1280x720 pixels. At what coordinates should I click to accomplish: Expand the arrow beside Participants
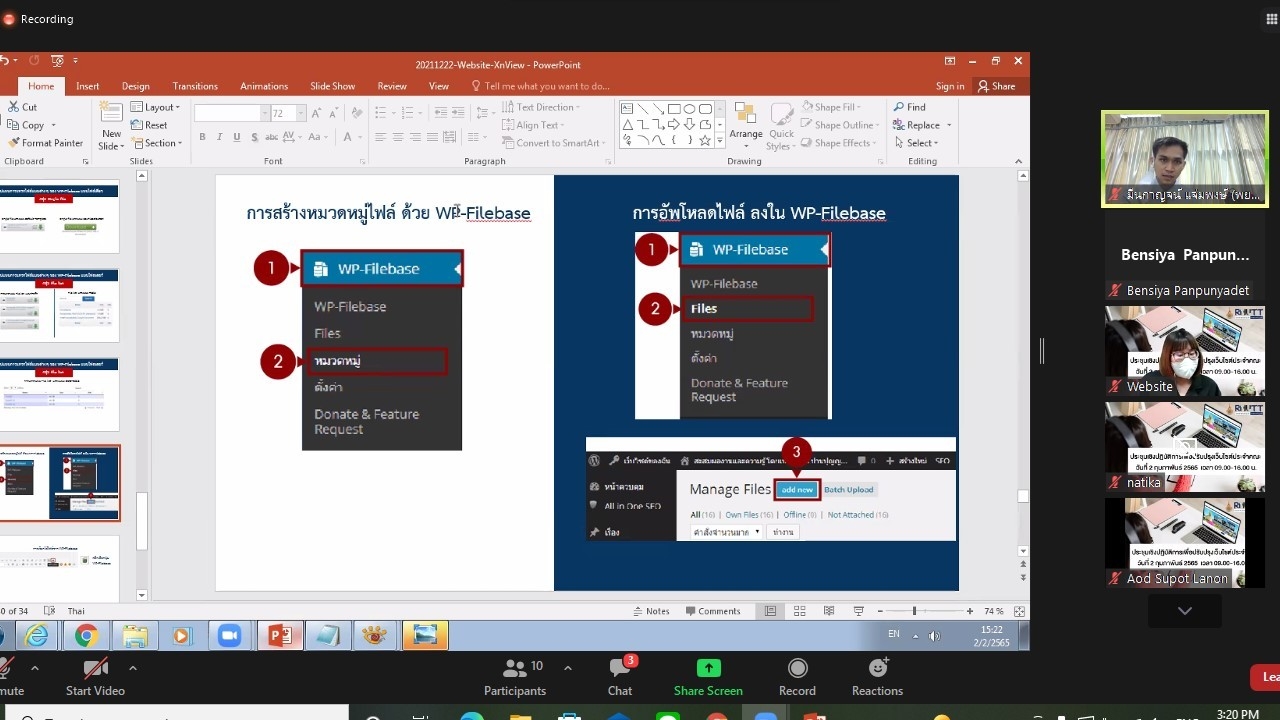coord(568,668)
